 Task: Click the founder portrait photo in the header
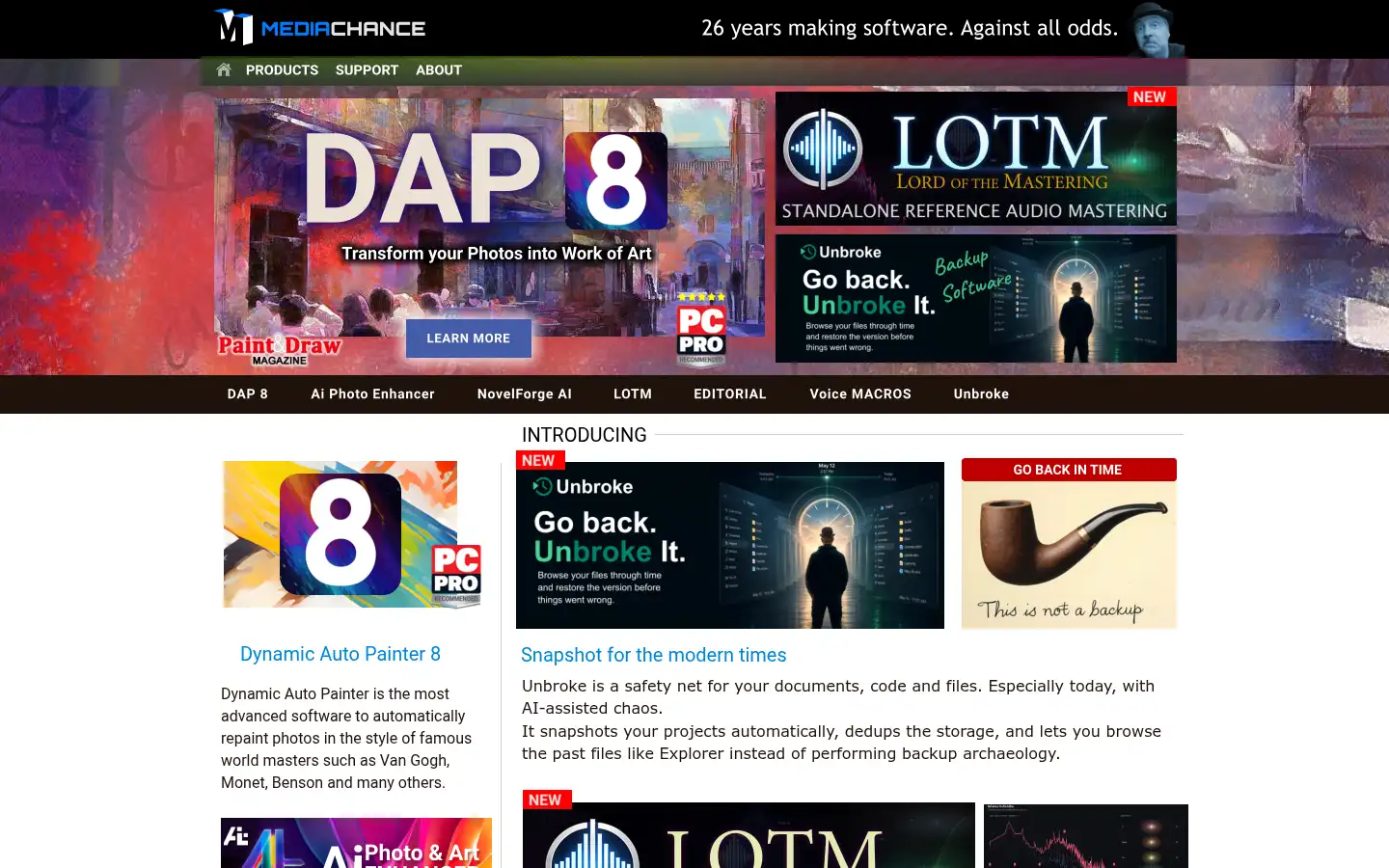click(1155, 30)
